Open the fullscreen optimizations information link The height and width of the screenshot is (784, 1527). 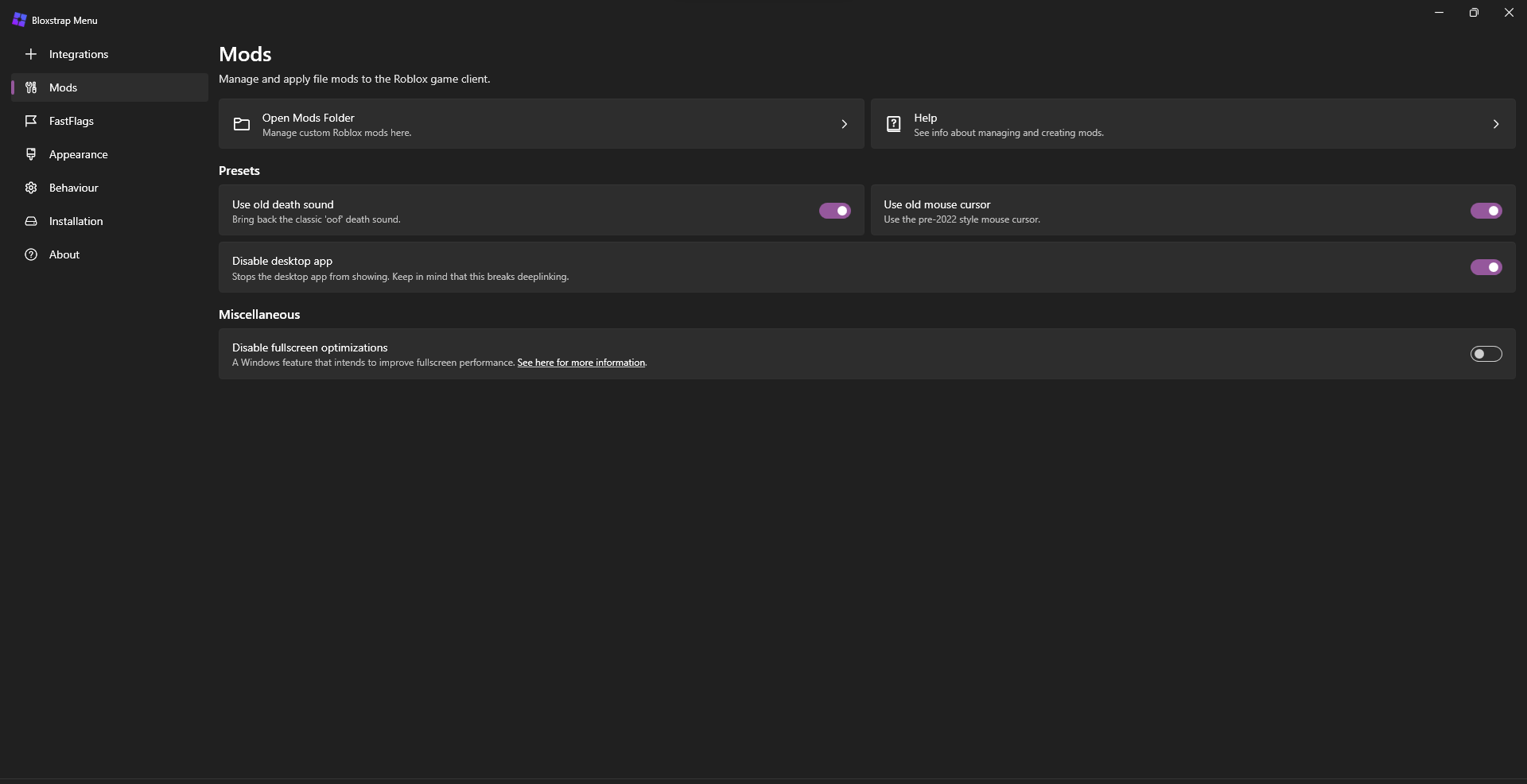[x=581, y=363]
